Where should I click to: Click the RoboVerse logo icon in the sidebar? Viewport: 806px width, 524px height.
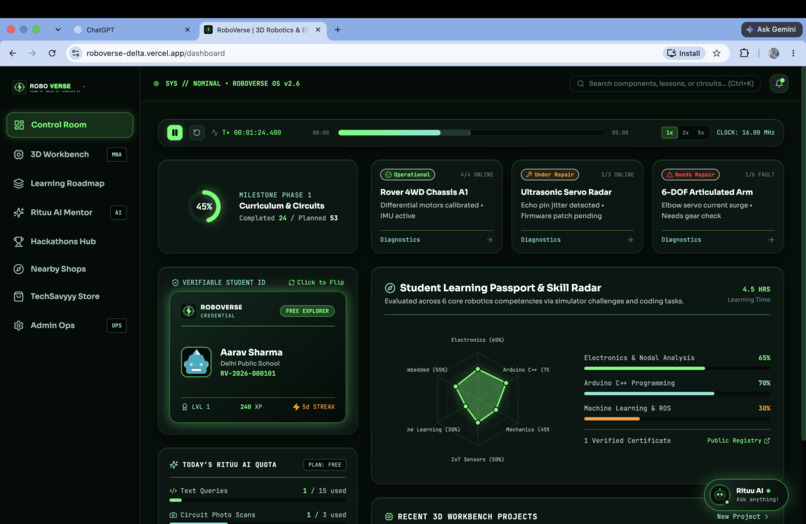tap(19, 87)
